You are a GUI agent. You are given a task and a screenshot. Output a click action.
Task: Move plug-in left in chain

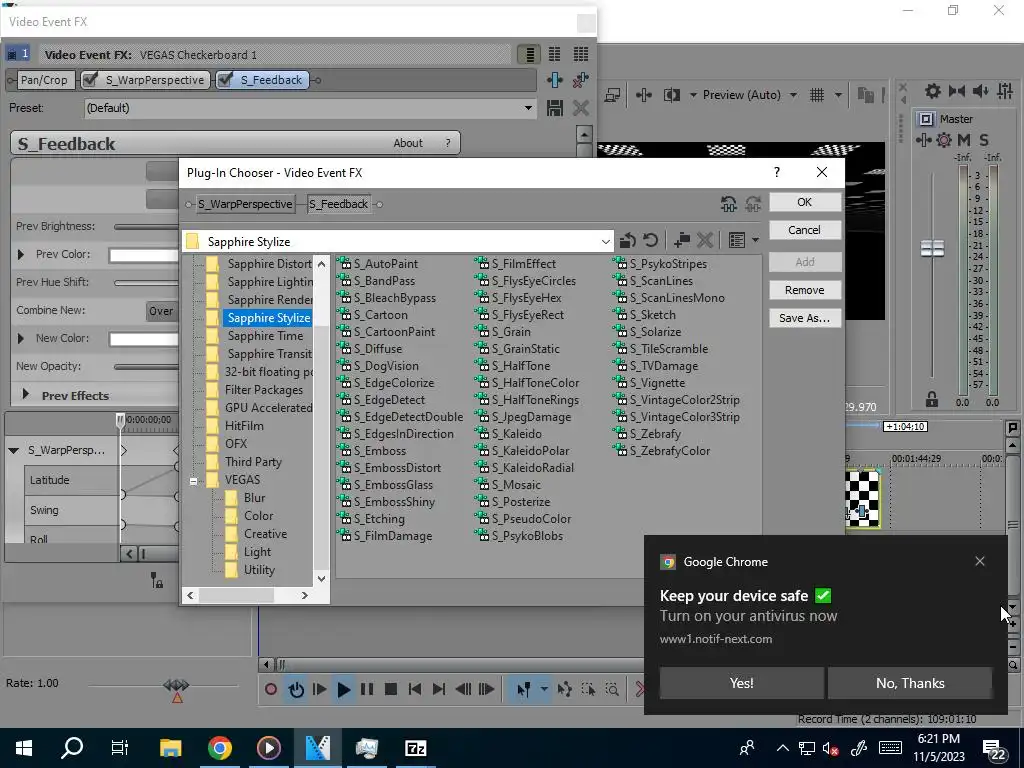click(x=729, y=204)
